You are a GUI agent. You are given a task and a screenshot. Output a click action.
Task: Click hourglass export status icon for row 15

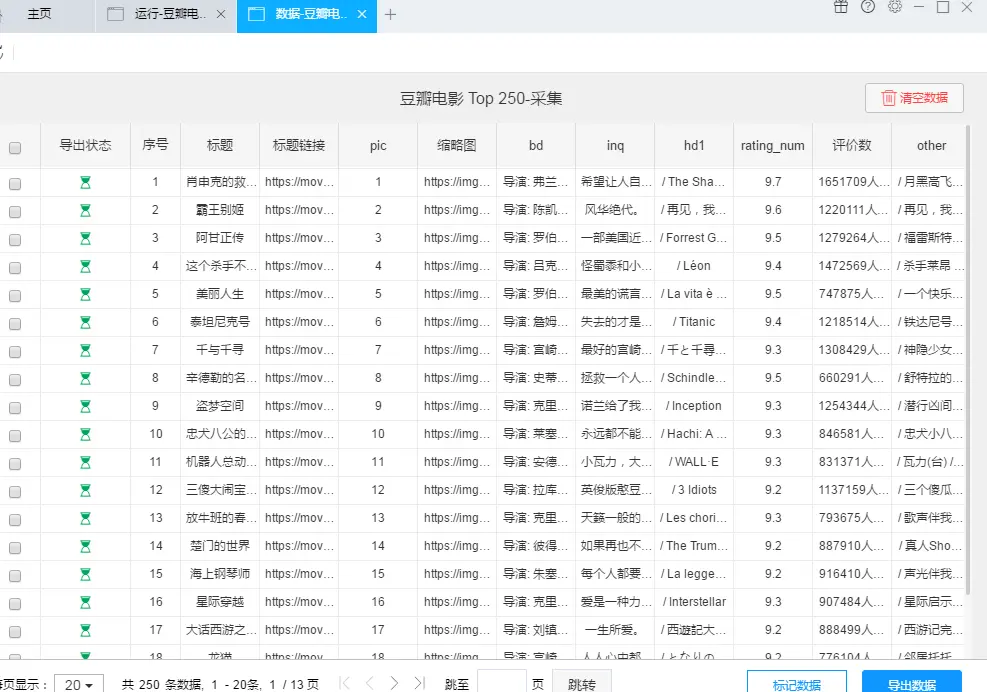click(85, 575)
